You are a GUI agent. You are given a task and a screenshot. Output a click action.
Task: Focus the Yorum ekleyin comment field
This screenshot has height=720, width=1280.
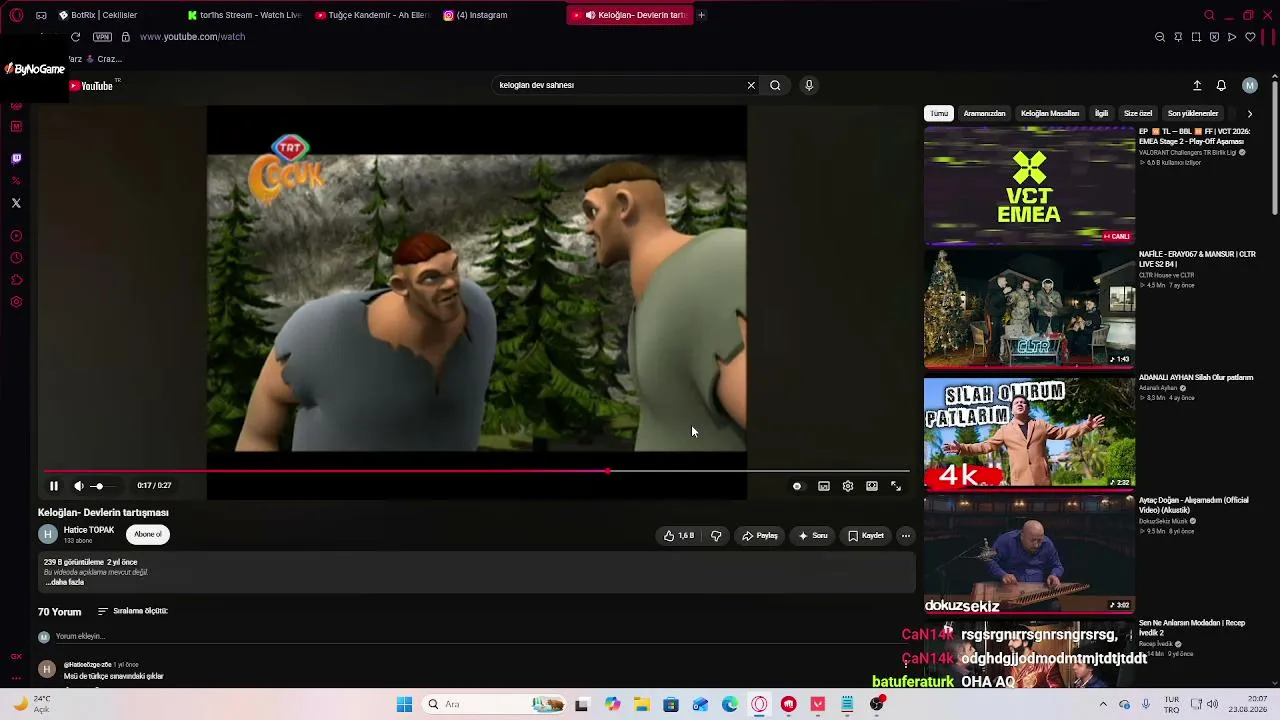tap(480, 637)
